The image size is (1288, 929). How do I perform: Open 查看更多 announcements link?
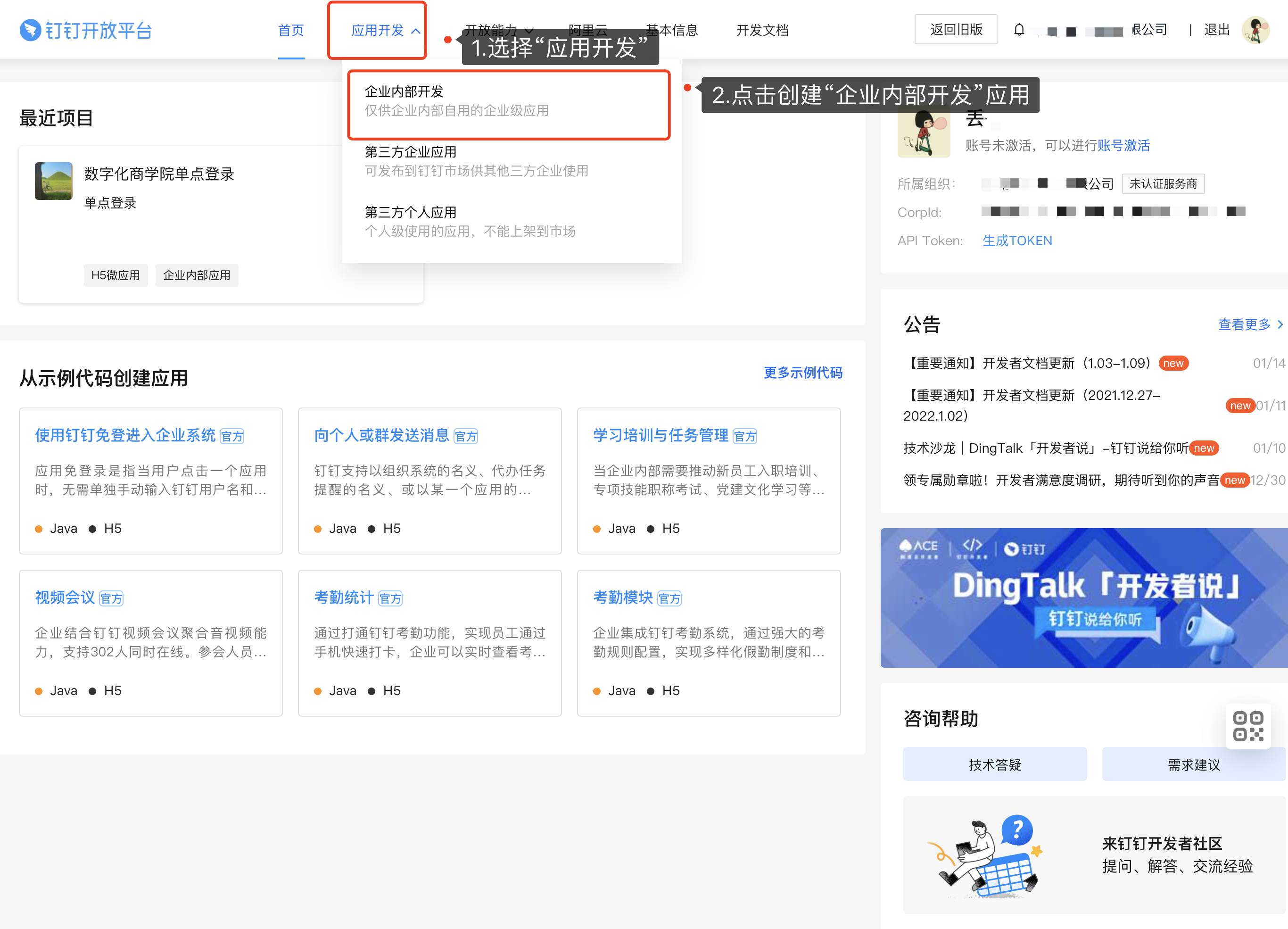point(1244,324)
